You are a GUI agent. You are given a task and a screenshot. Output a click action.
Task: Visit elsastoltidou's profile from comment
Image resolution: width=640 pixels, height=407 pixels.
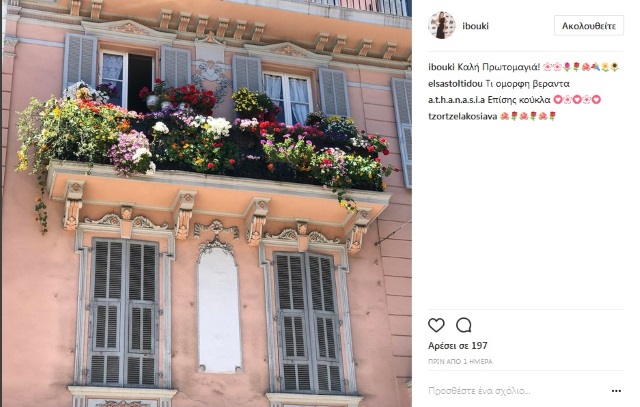(x=455, y=84)
